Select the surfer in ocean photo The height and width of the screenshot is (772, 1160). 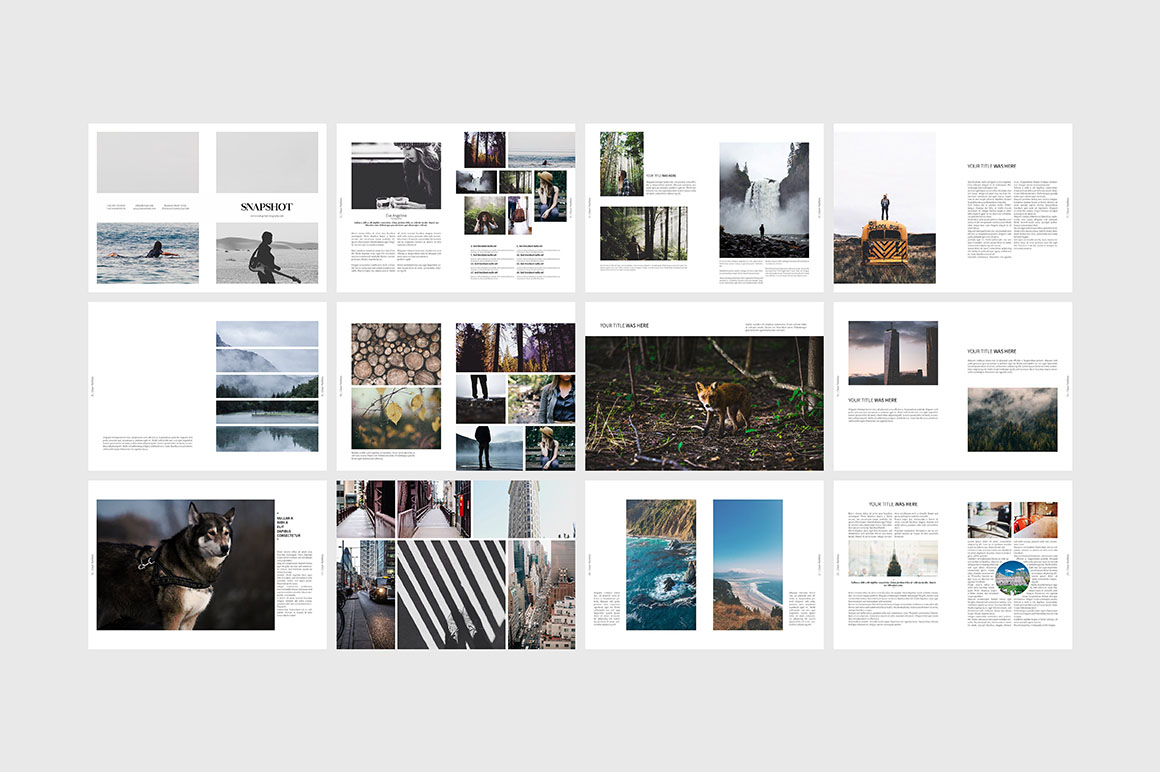click(x=148, y=253)
